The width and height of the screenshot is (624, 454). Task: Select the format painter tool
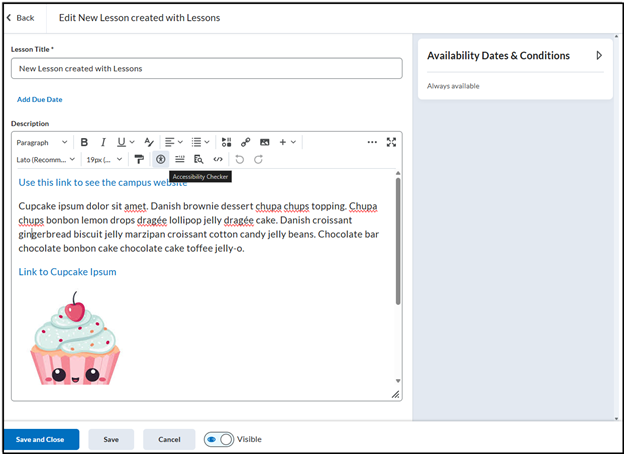click(x=139, y=159)
